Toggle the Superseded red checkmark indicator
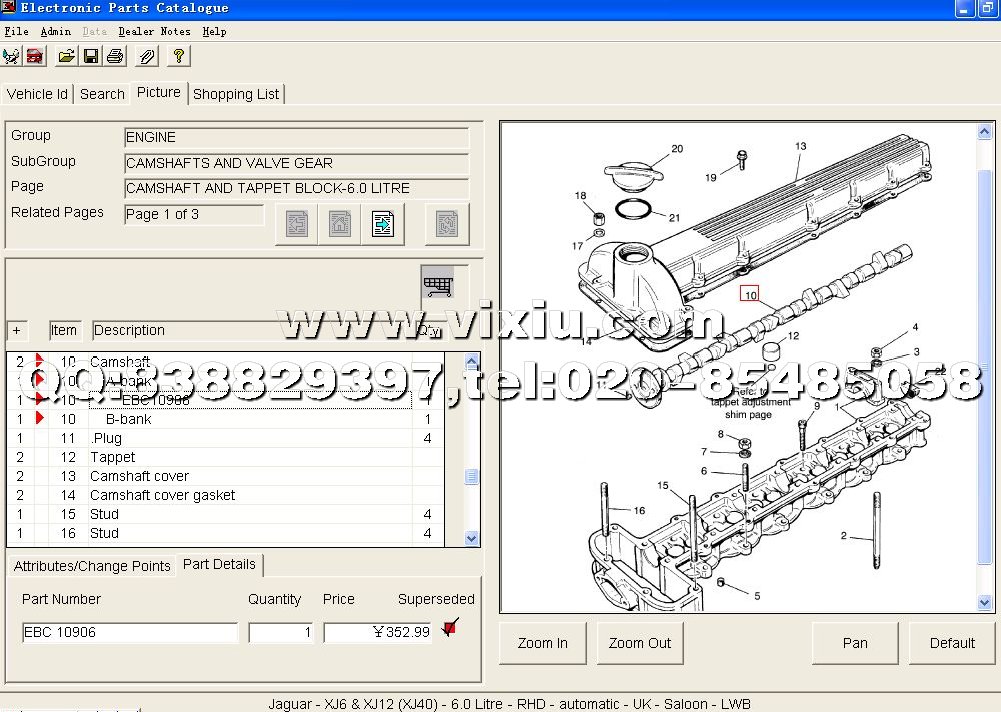Image resolution: width=1001 pixels, height=712 pixels. (449, 628)
